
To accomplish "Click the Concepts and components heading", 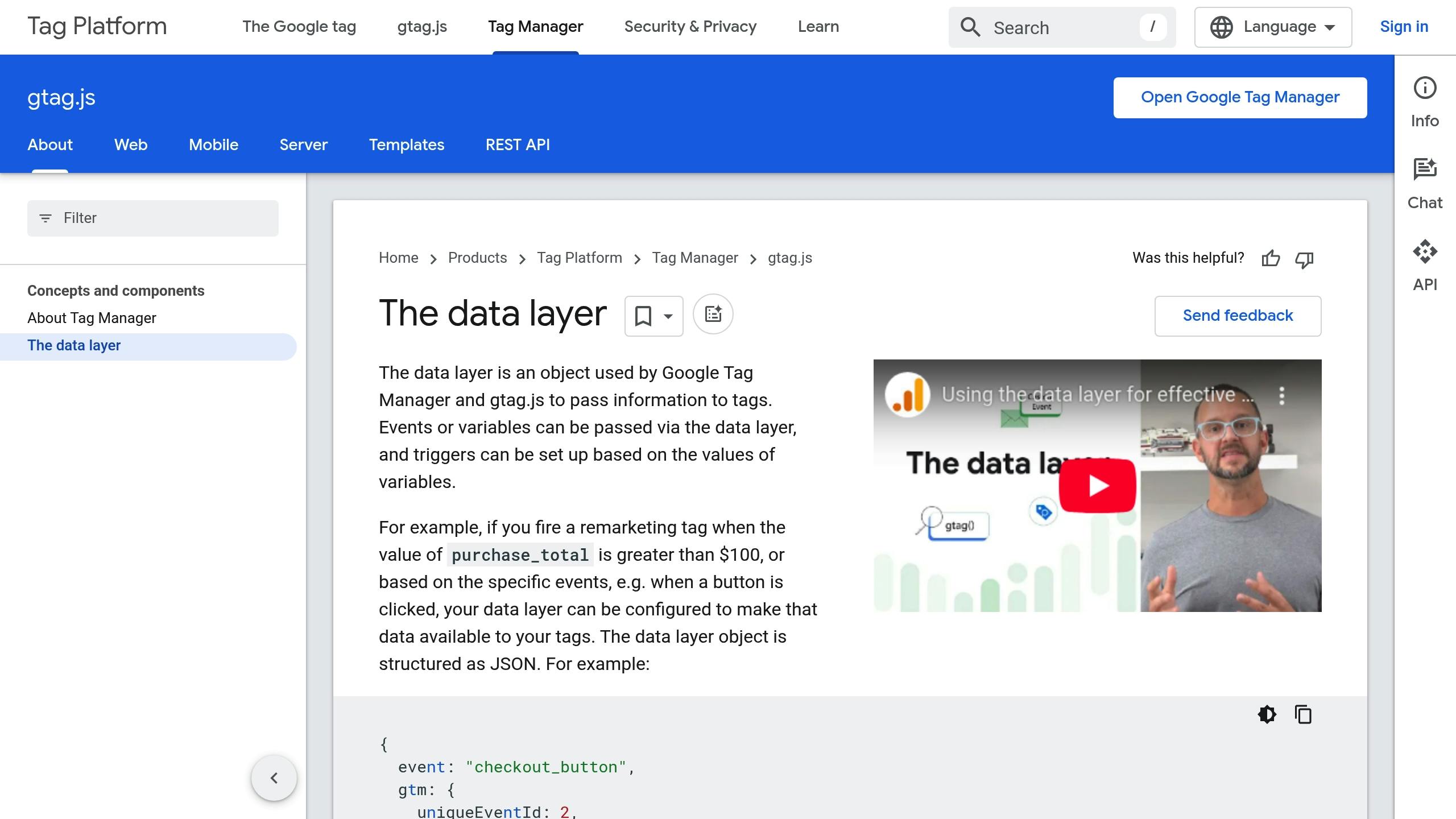I will tap(116, 291).
